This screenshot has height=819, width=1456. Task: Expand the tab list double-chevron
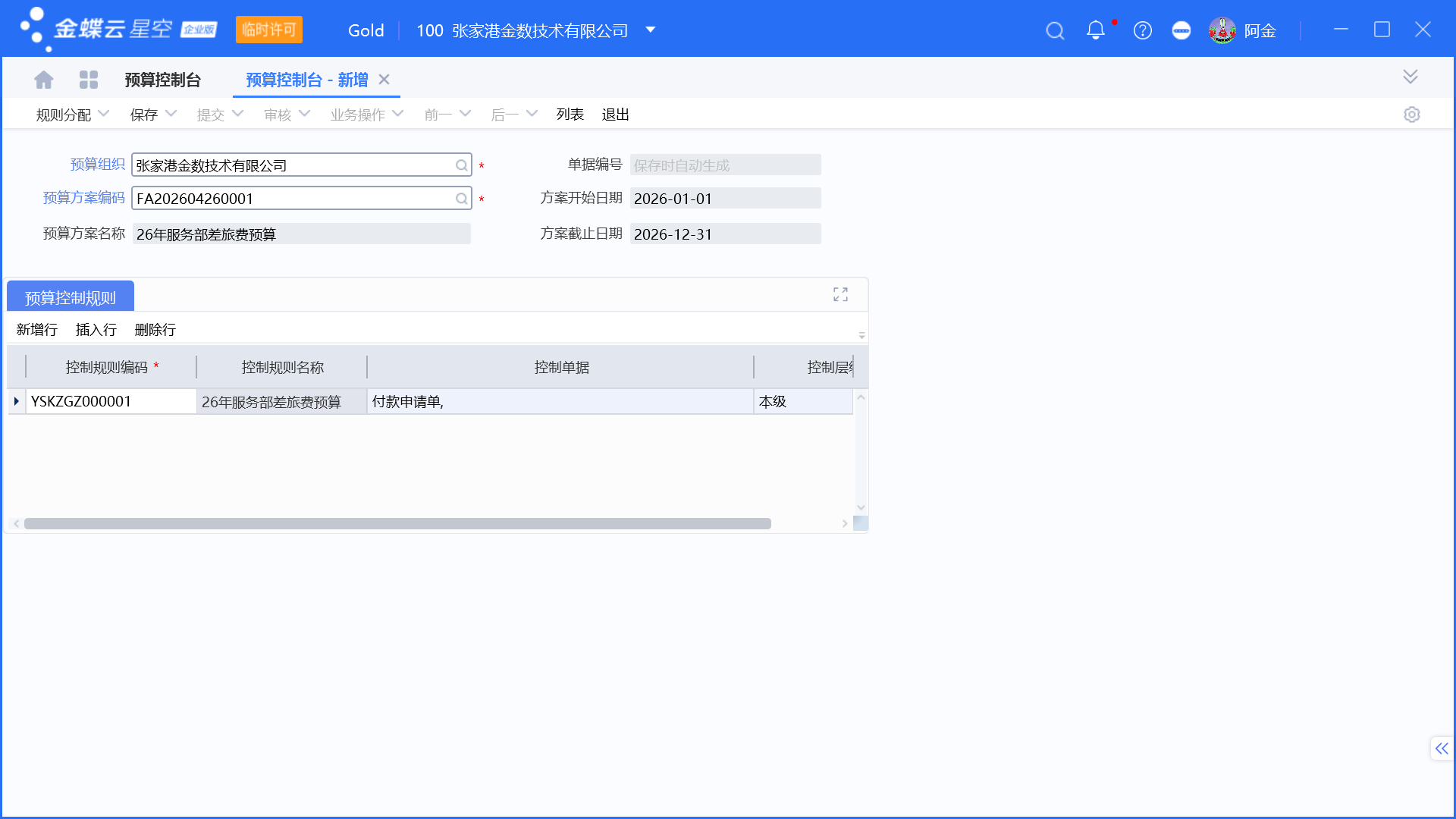[1410, 77]
